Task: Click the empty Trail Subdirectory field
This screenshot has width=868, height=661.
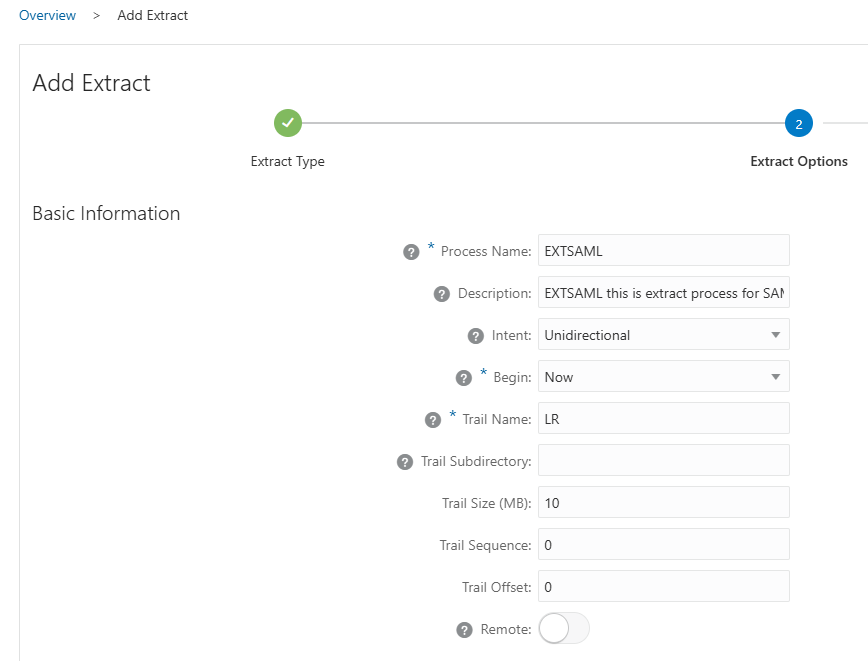Action: pyautogui.click(x=663, y=461)
